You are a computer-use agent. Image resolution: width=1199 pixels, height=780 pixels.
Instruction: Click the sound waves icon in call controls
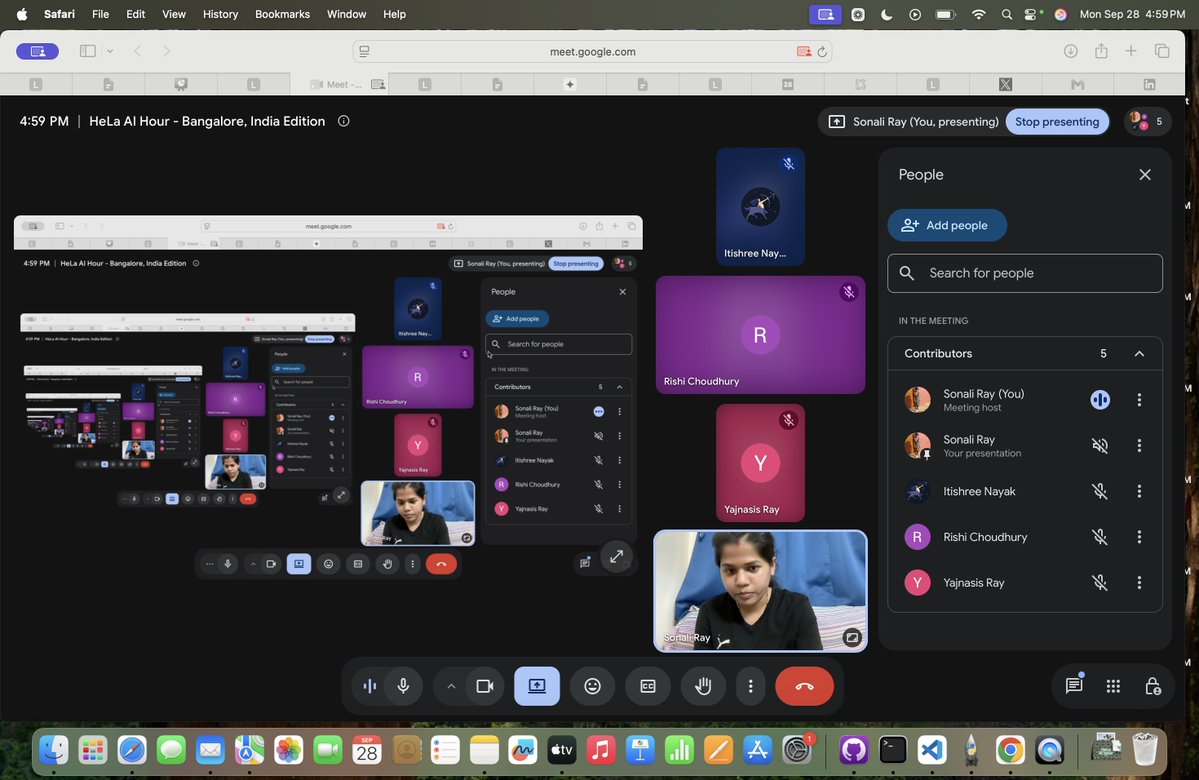point(370,686)
